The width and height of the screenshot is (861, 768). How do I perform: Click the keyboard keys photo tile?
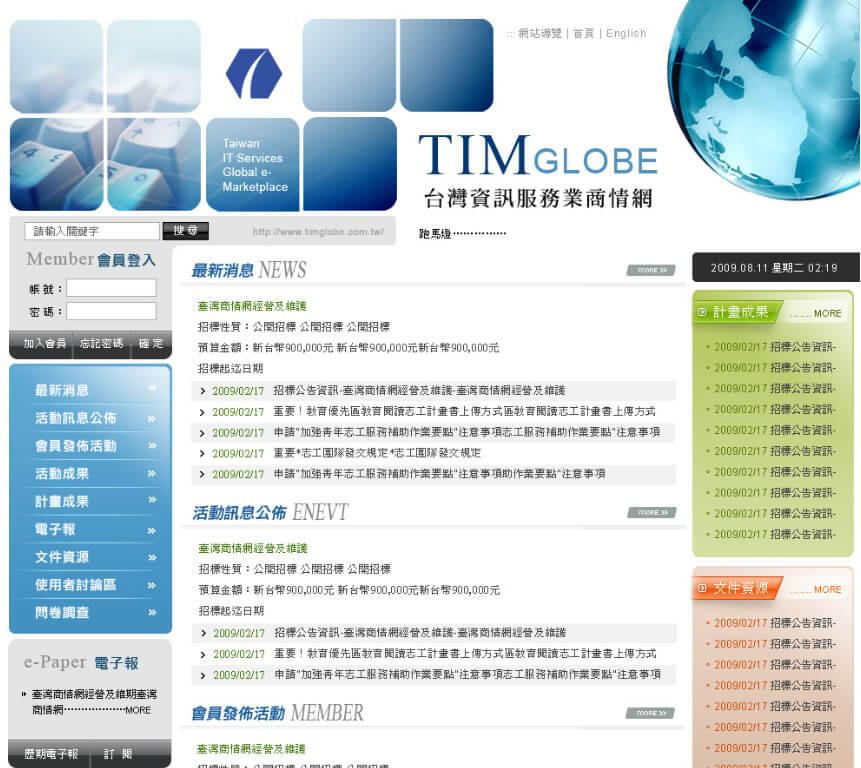coord(105,165)
